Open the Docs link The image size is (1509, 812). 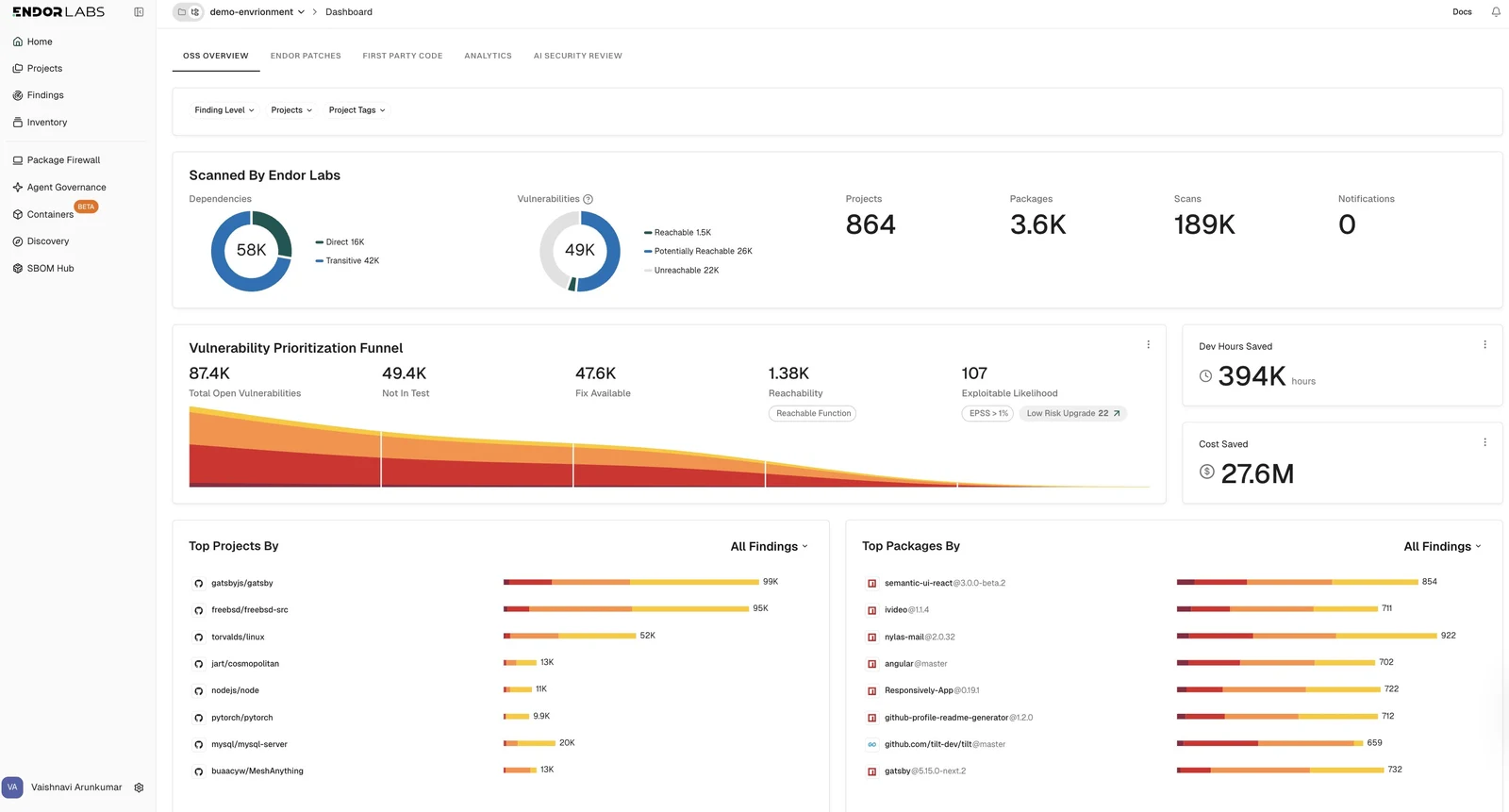point(1462,12)
